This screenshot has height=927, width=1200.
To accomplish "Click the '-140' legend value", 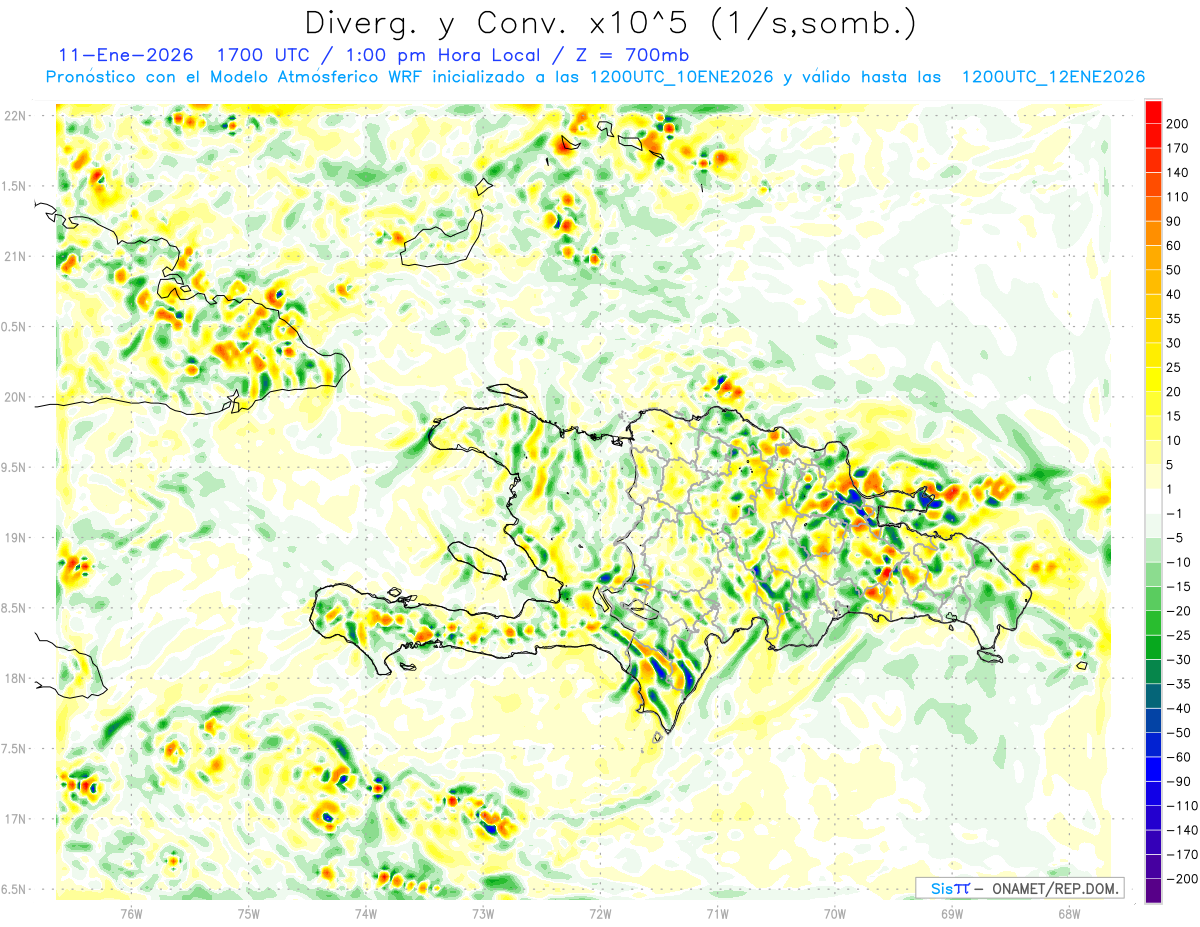I will point(1183,830).
